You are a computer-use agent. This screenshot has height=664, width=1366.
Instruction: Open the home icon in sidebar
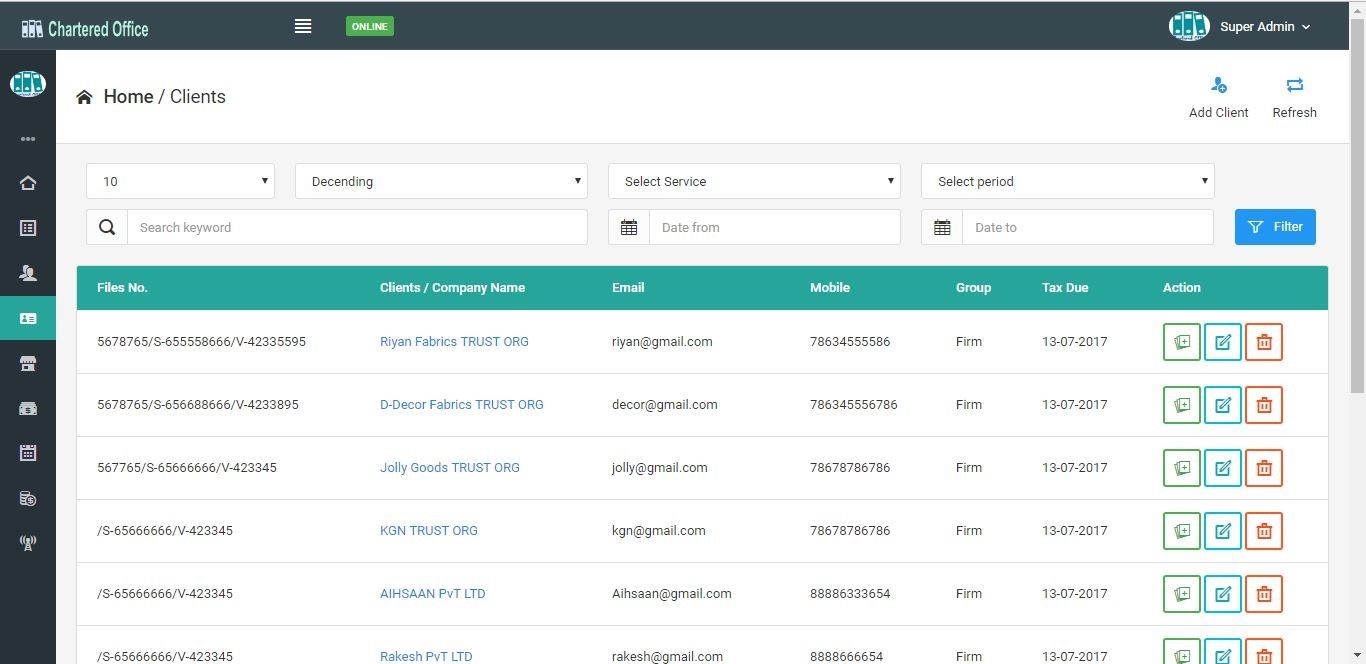point(28,183)
